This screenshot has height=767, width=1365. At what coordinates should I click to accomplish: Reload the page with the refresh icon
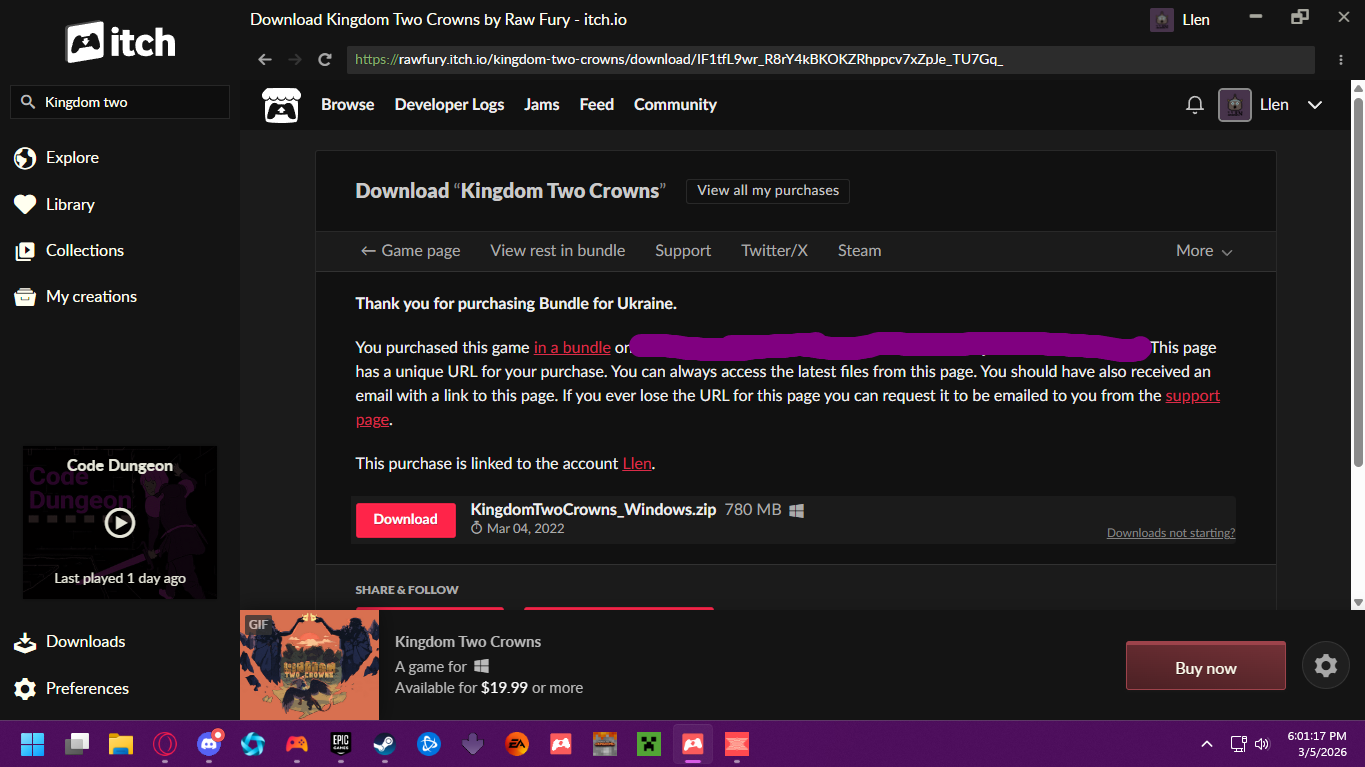pos(324,60)
